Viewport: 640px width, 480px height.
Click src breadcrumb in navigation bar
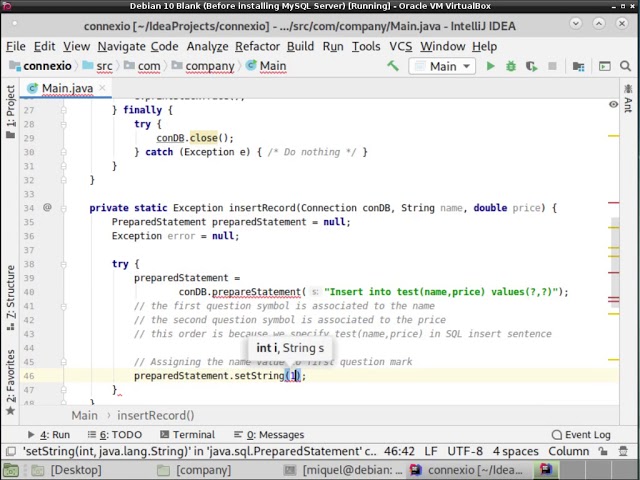[x=98, y=66]
